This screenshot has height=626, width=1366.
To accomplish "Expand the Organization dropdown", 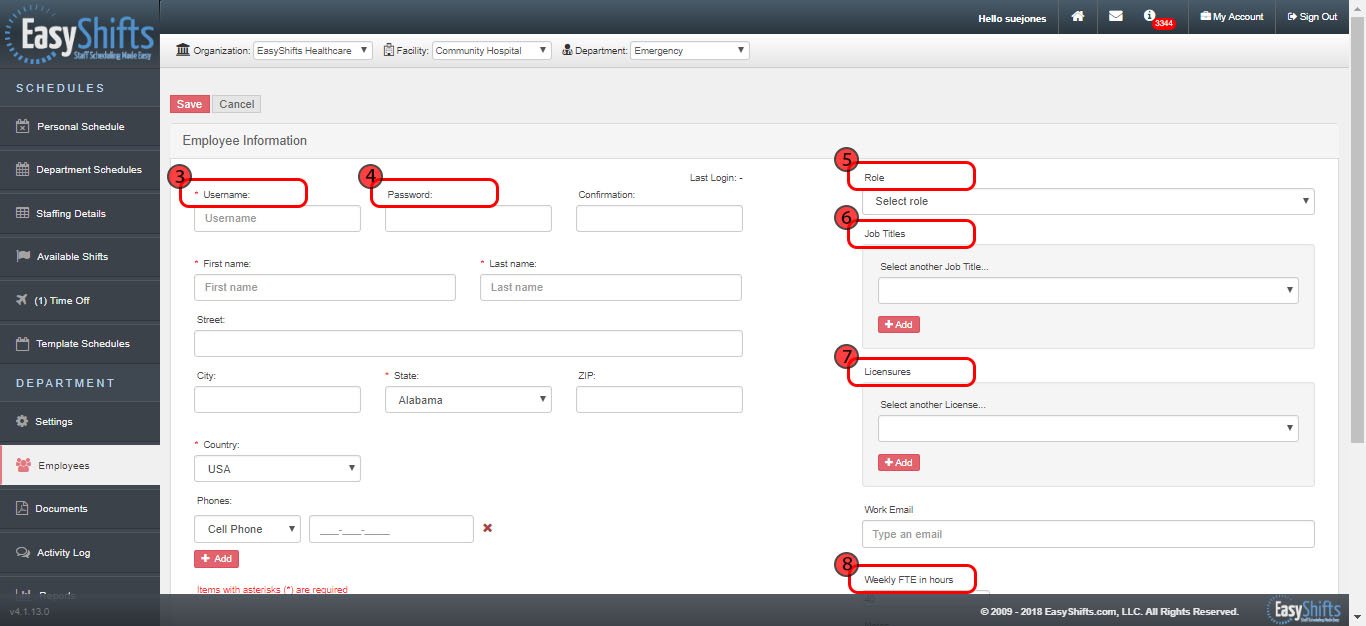I will (x=312, y=50).
